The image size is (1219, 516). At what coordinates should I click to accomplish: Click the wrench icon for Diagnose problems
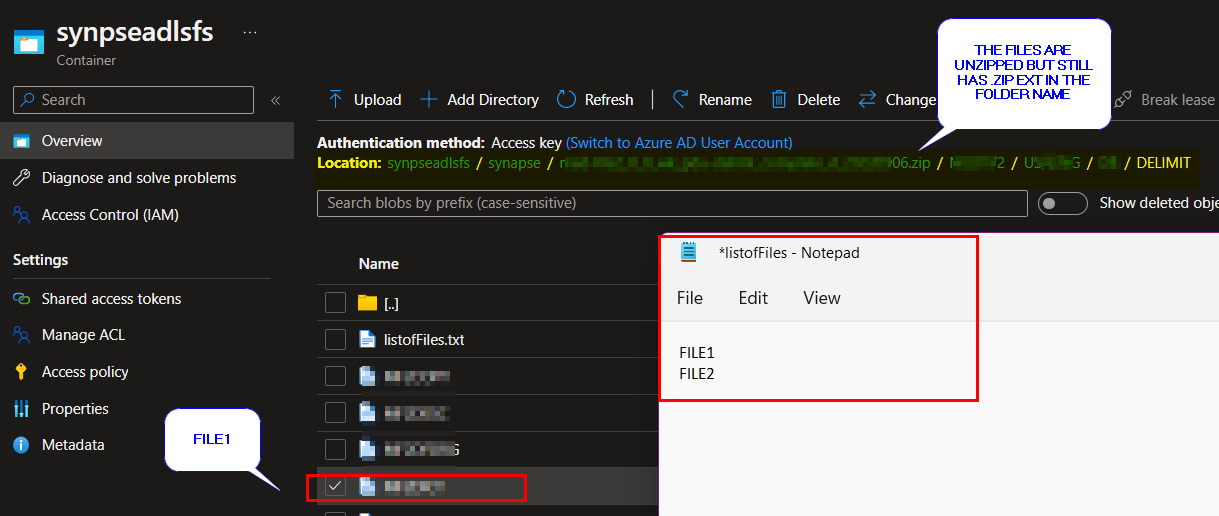point(21,178)
